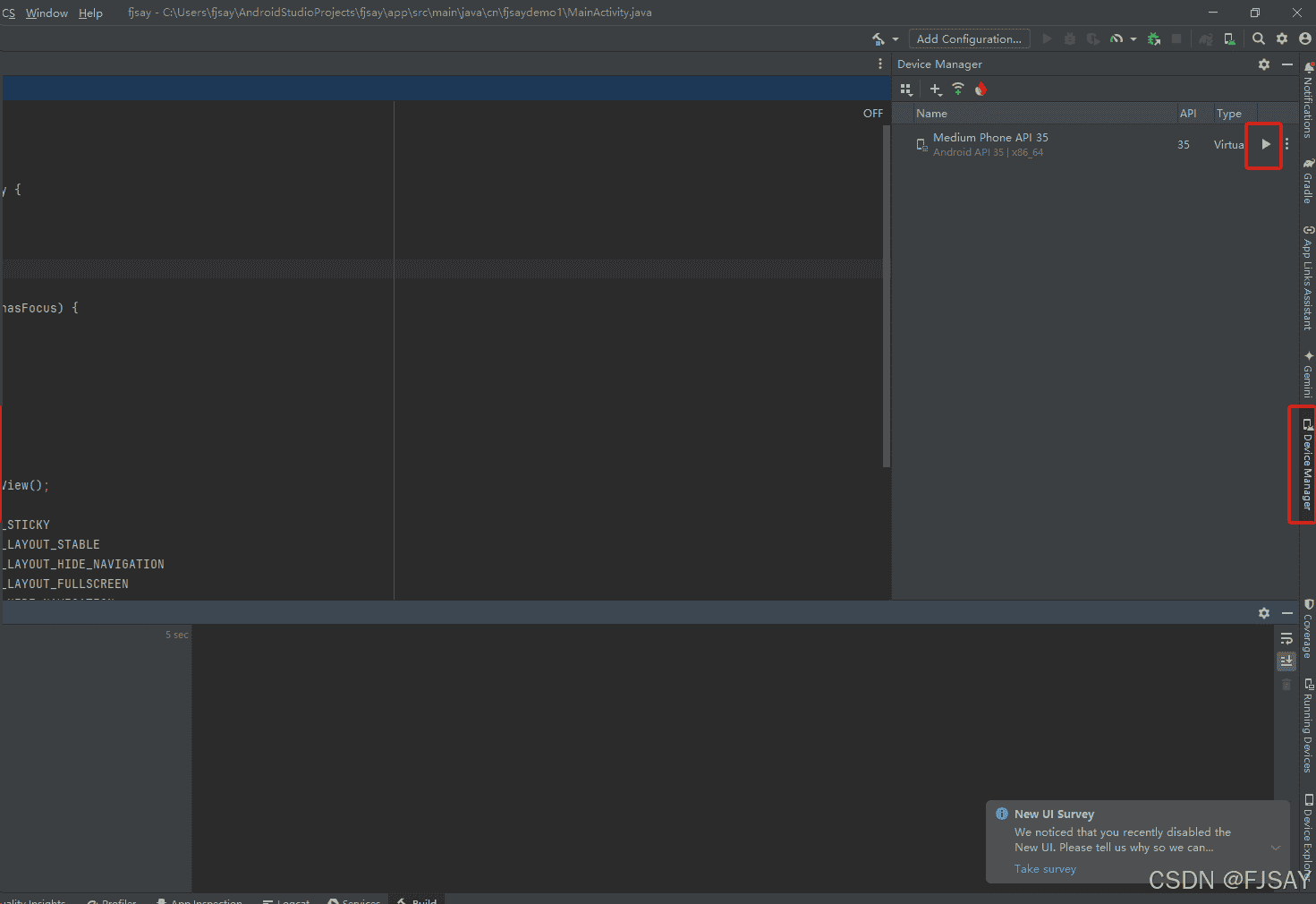Open the Medium Phone overflow actions menu
The image size is (1316, 904).
[x=1286, y=144]
